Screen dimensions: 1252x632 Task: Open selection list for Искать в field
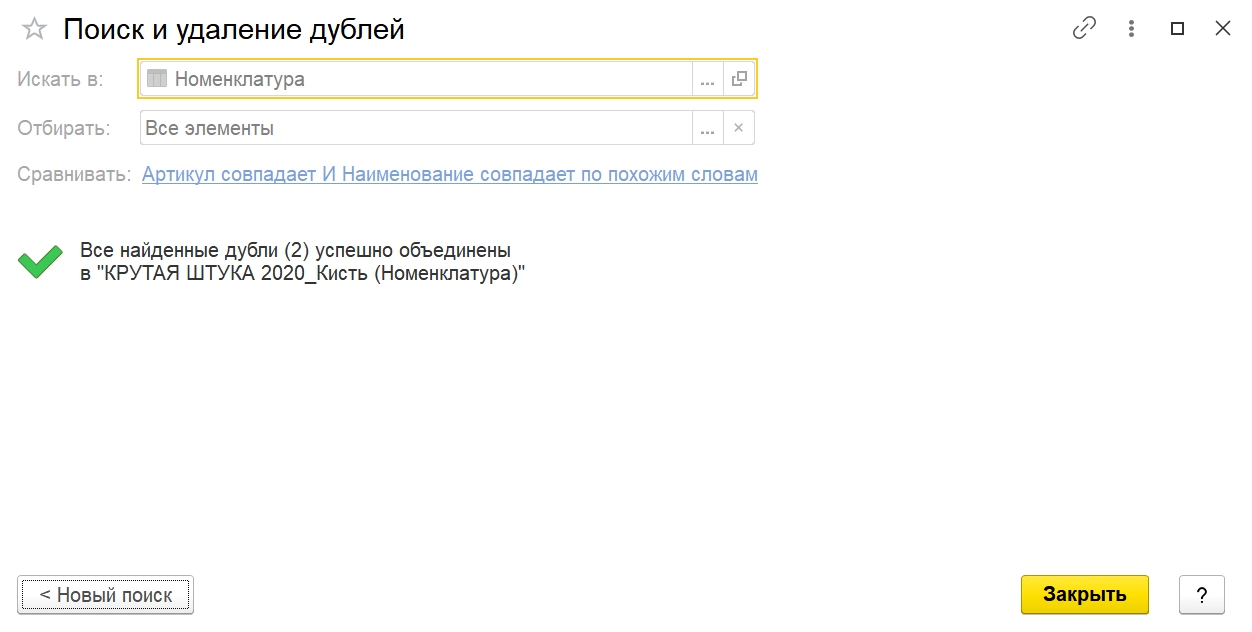pos(707,79)
